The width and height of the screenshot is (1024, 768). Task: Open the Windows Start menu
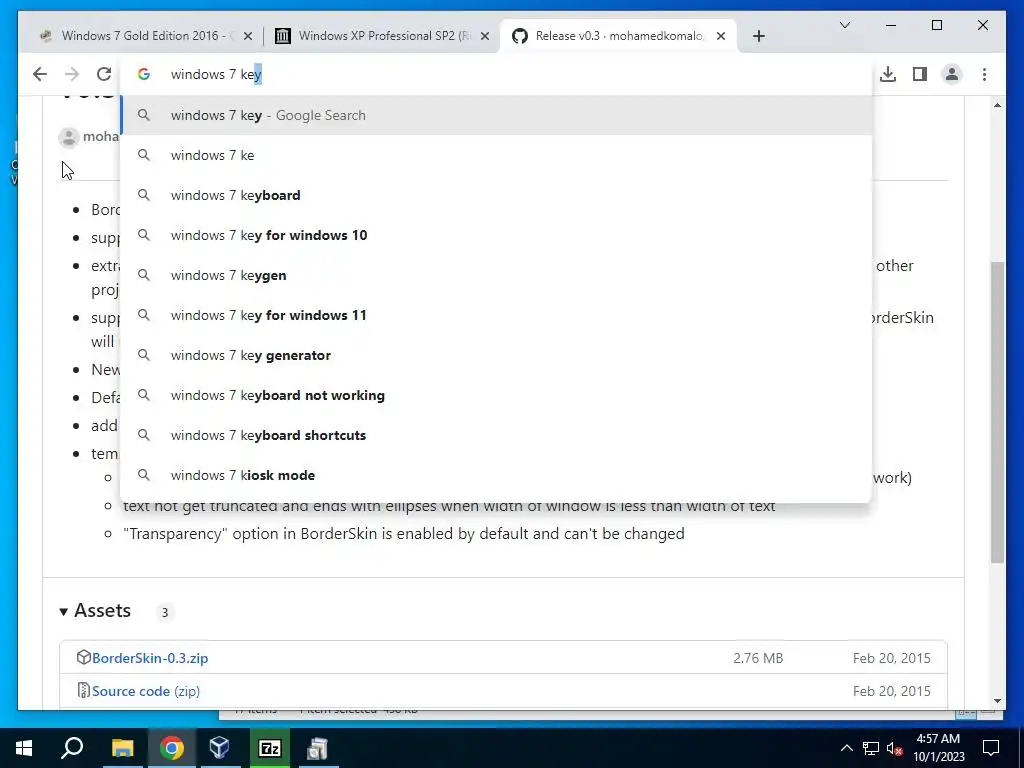pos(24,748)
